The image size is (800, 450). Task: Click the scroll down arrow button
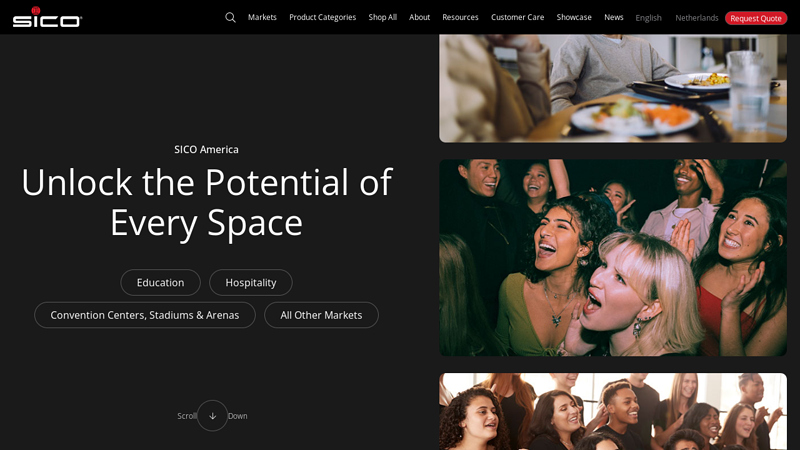pos(212,416)
